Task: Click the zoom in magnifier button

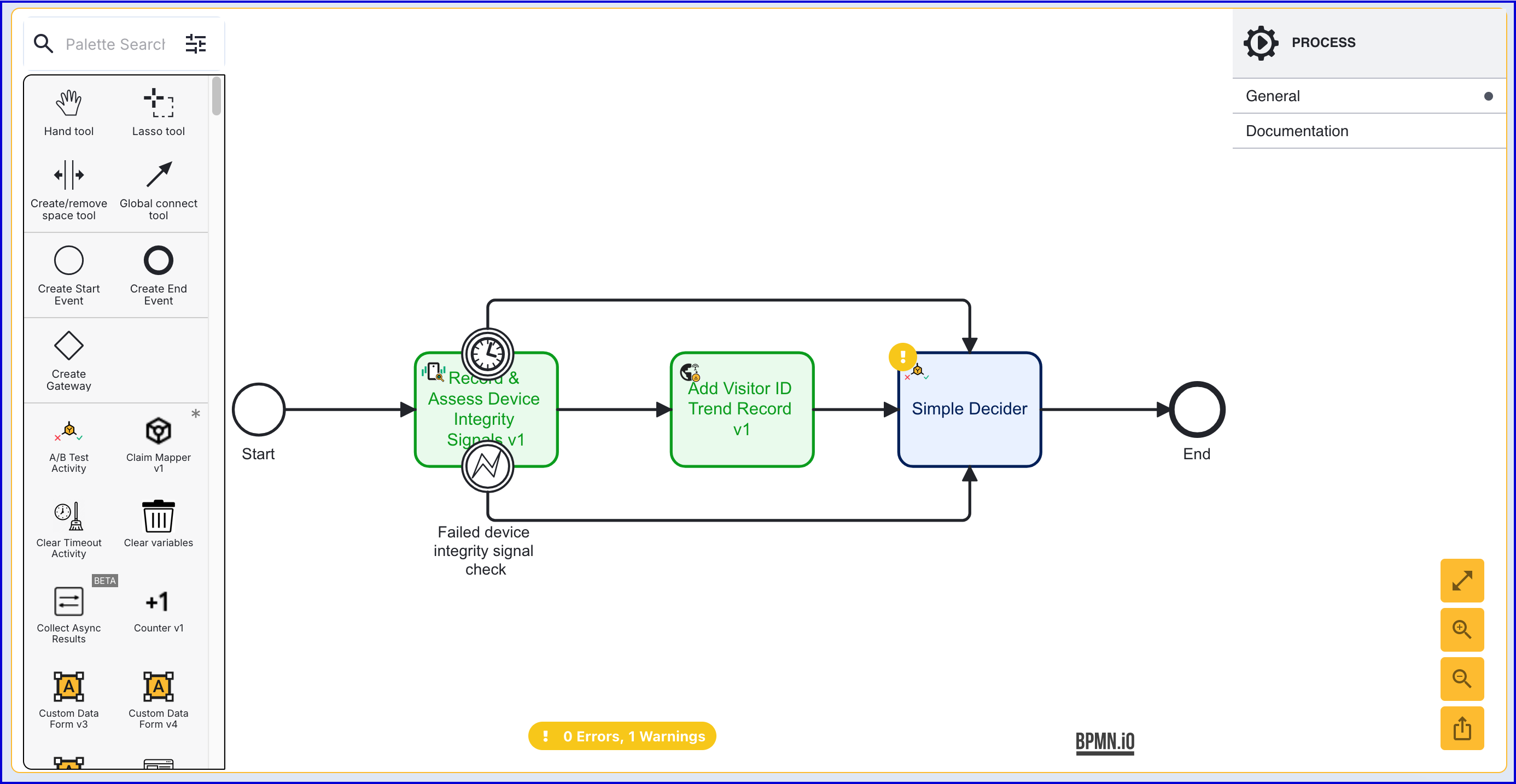Action: tap(1461, 629)
